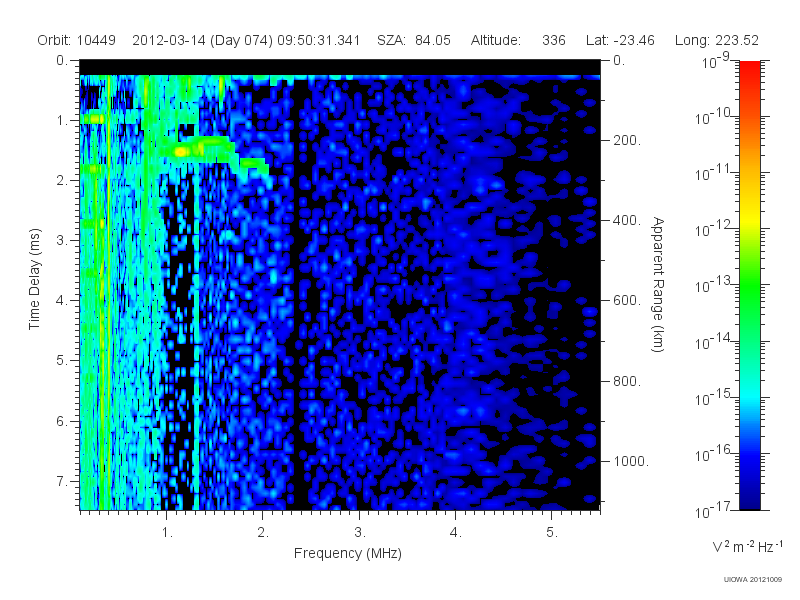Click the '5.' frequency axis tick label
Image resolution: width=800 pixels, height=600 pixels.
552,533
